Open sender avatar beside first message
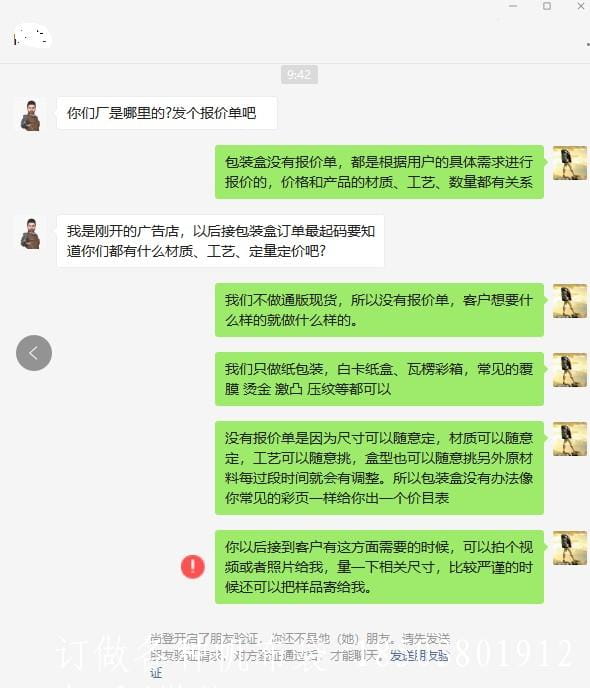 (31, 115)
